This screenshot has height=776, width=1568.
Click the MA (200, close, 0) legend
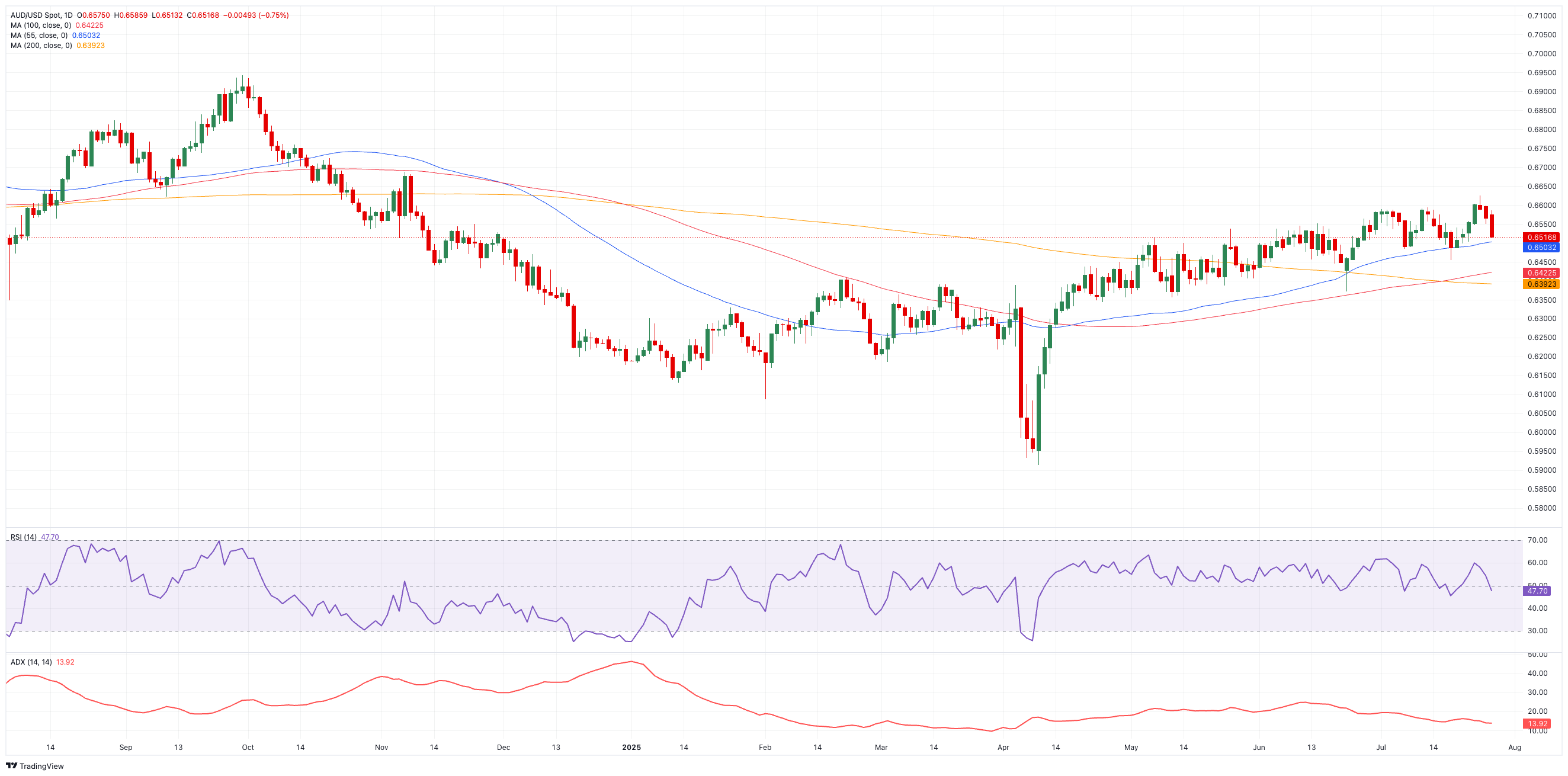click(x=41, y=46)
